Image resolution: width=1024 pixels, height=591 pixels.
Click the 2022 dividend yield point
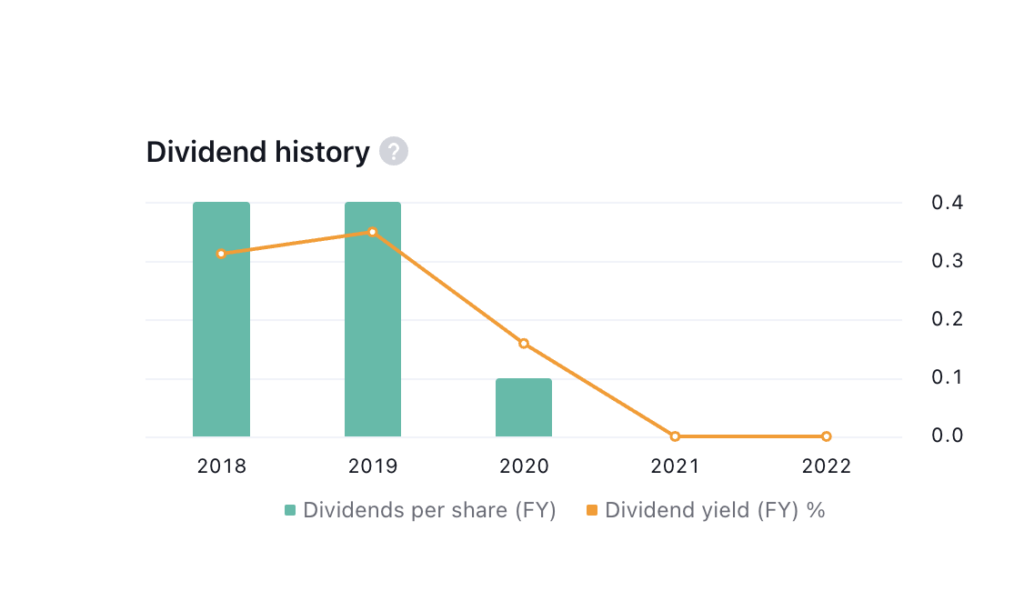[827, 436]
